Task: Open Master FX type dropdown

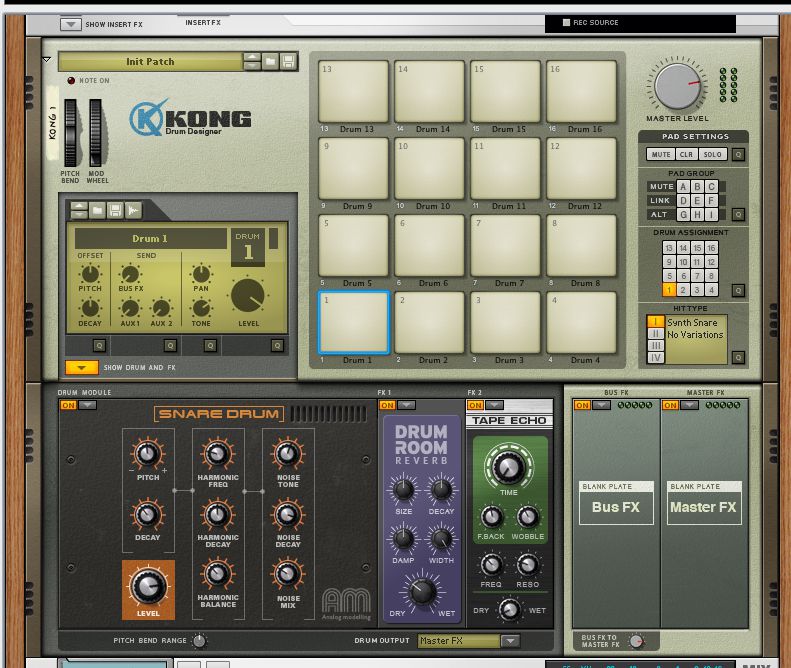Action: (x=690, y=405)
